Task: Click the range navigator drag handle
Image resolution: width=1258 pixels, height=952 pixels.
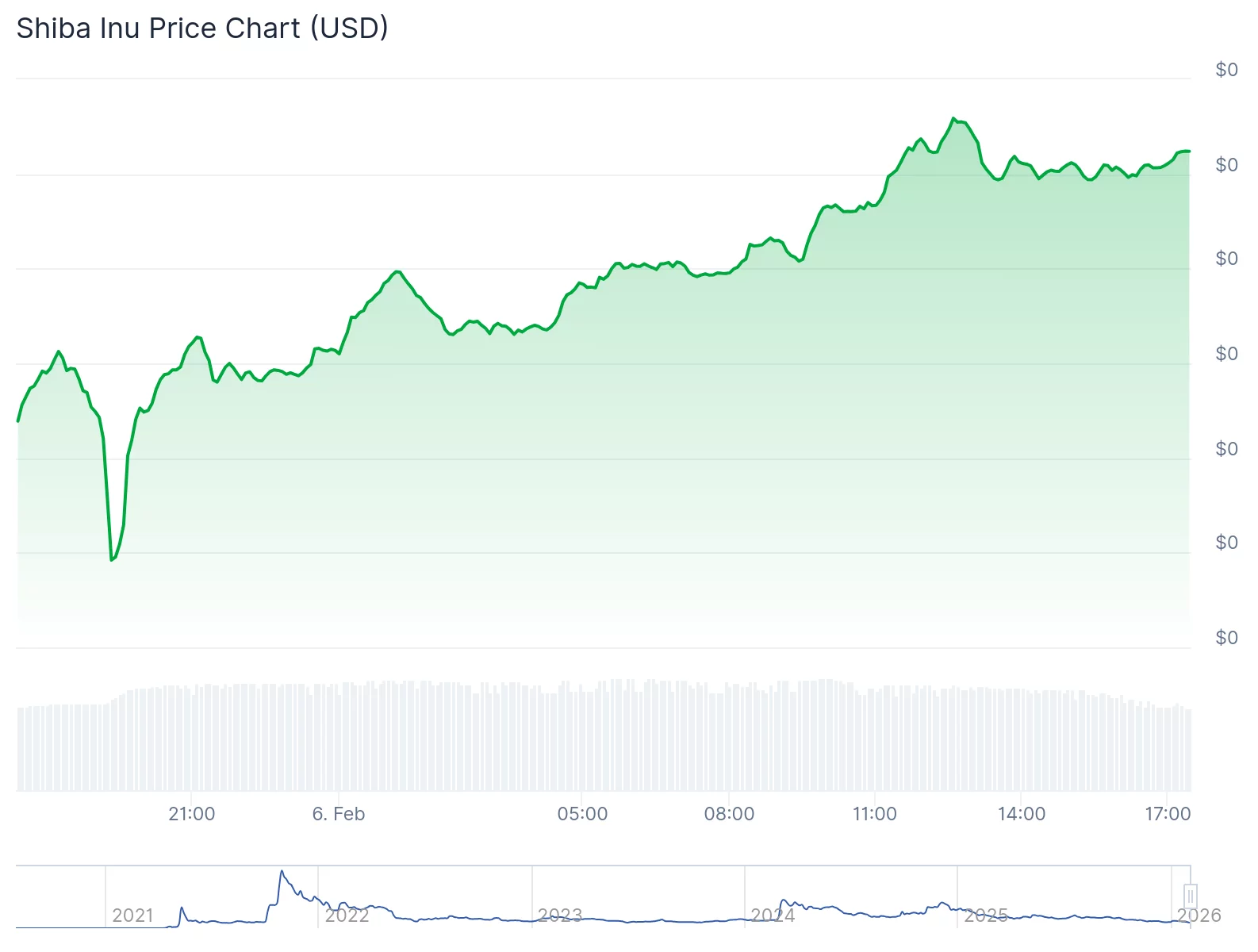Action: (x=1190, y=896)
